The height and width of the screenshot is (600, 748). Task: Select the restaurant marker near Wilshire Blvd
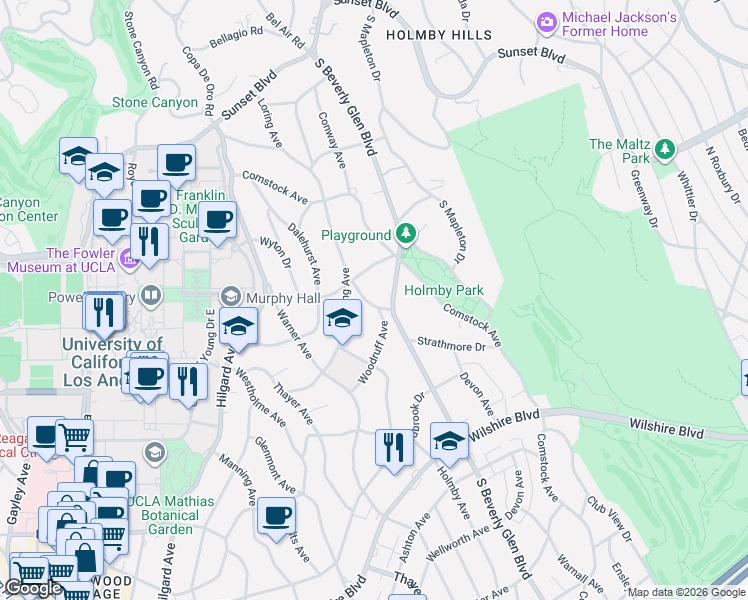pyautogui.click(x=394, y=451)
